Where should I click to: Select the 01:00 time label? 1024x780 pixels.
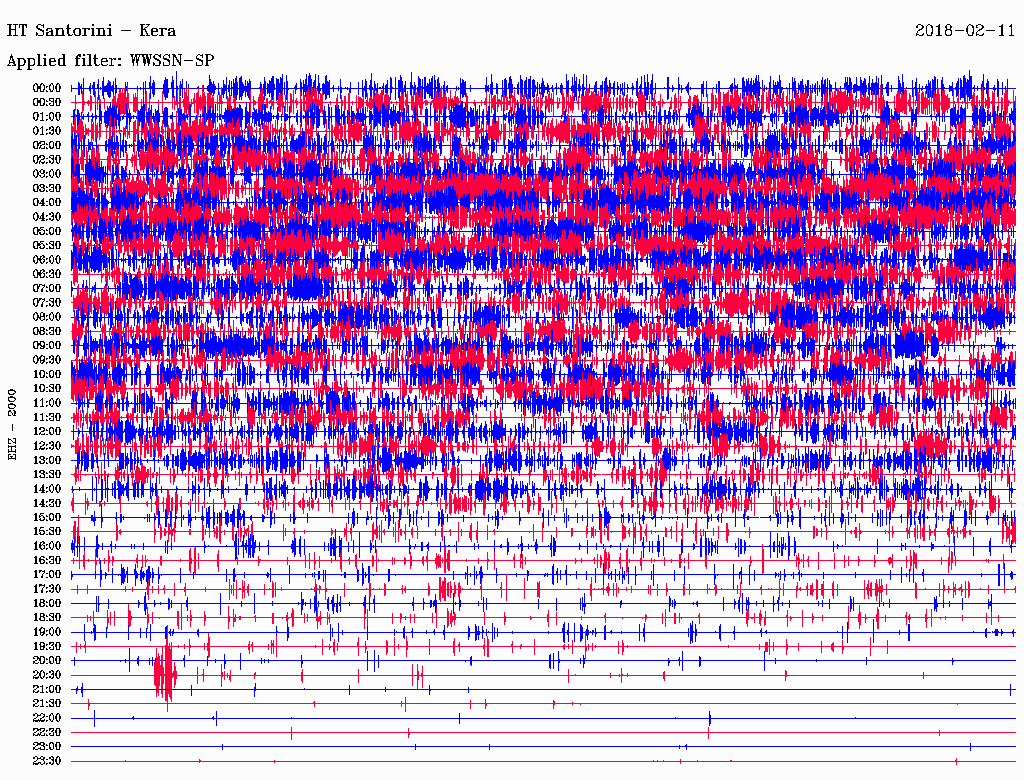click(x=46, y=117)
